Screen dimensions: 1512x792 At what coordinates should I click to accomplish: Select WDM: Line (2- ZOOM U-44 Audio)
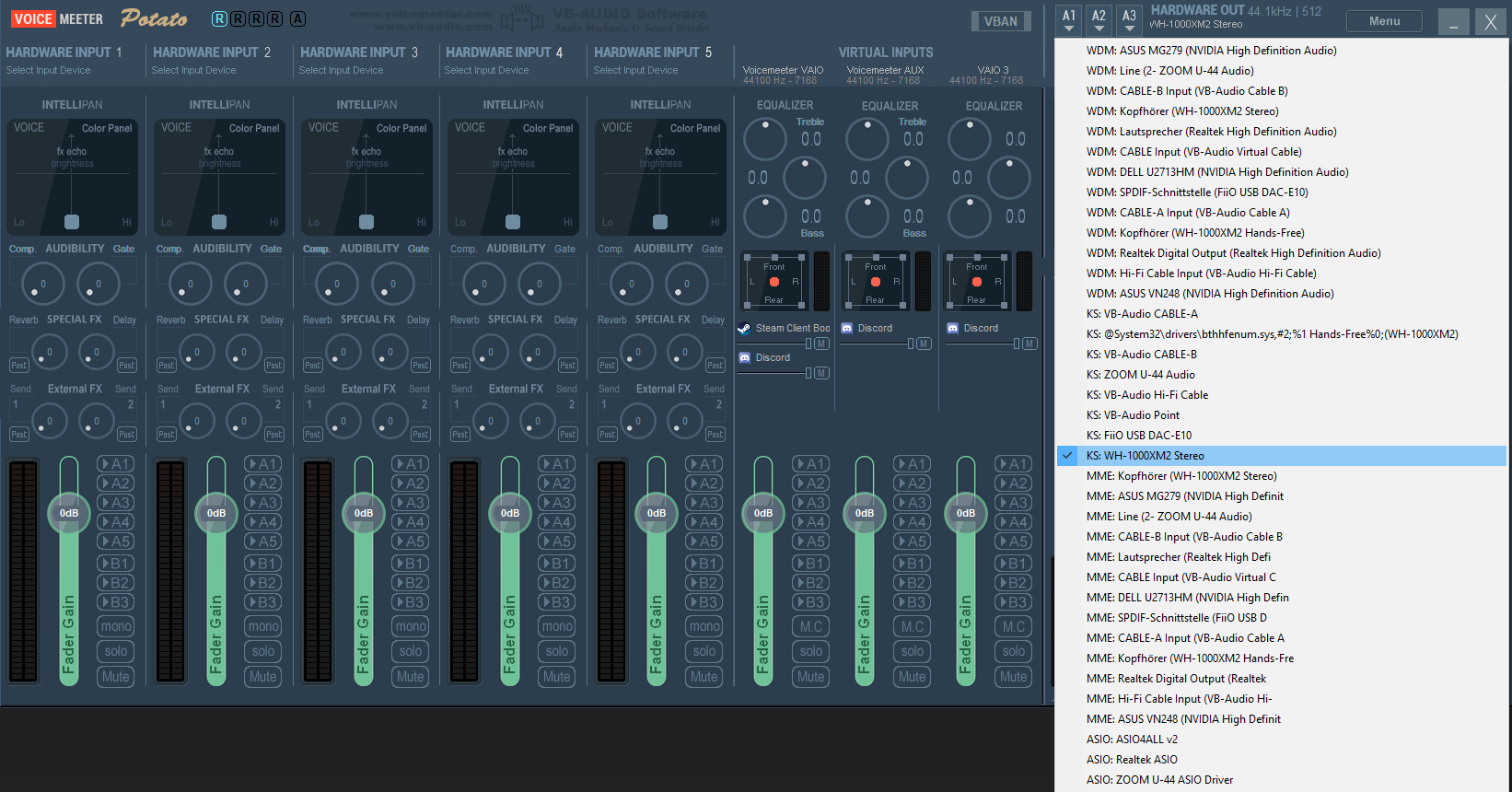1282,71
